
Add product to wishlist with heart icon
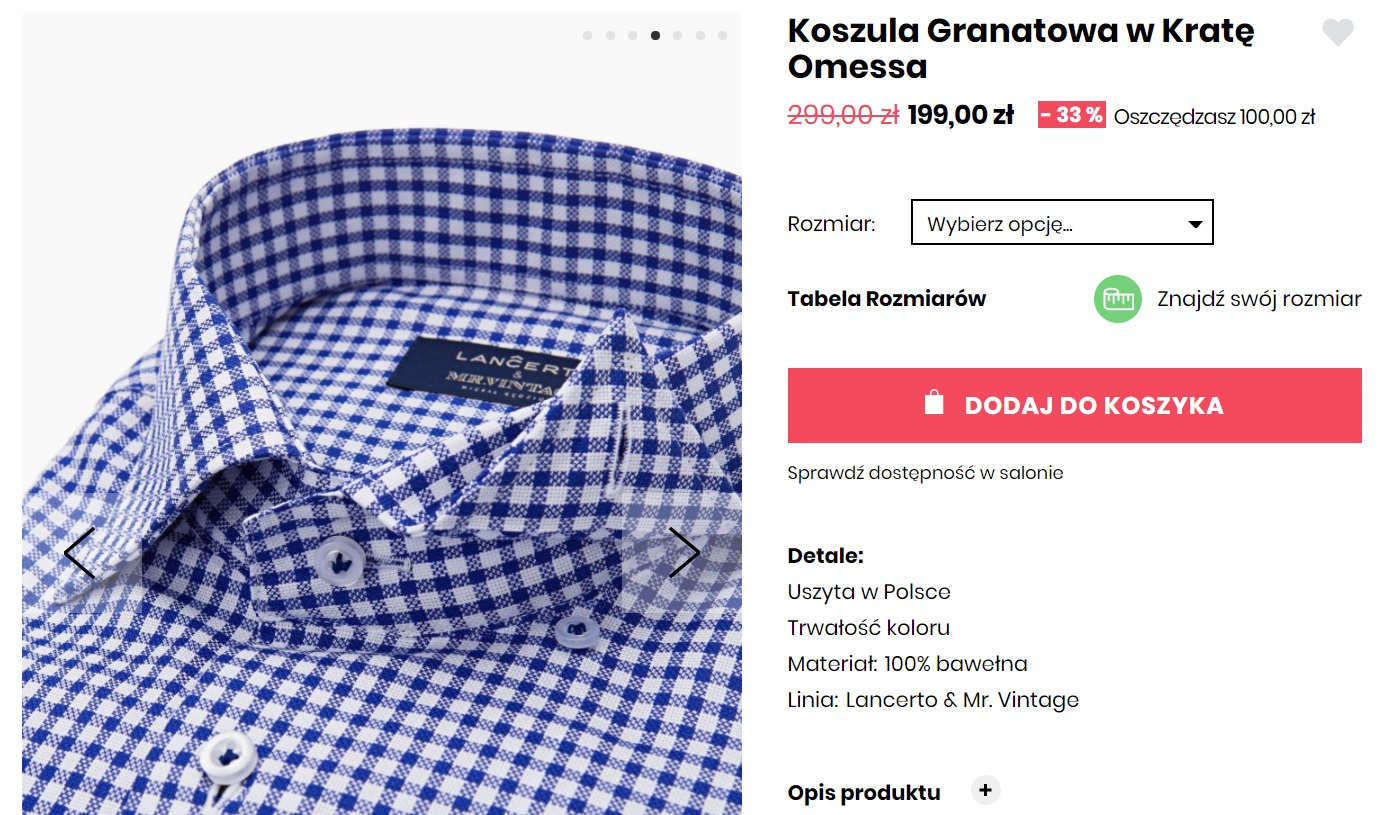click(x=1337, y=34)
